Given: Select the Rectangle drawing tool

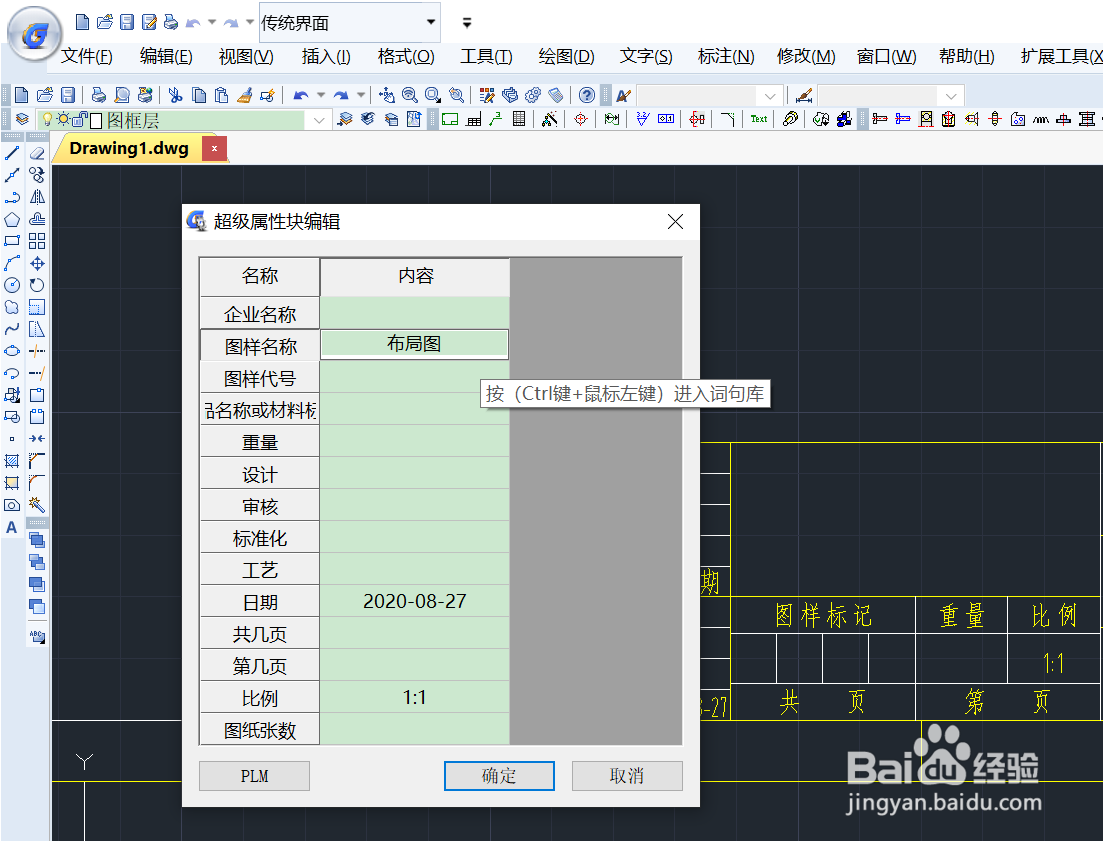Looking at the screenshot, I should 12,241.
